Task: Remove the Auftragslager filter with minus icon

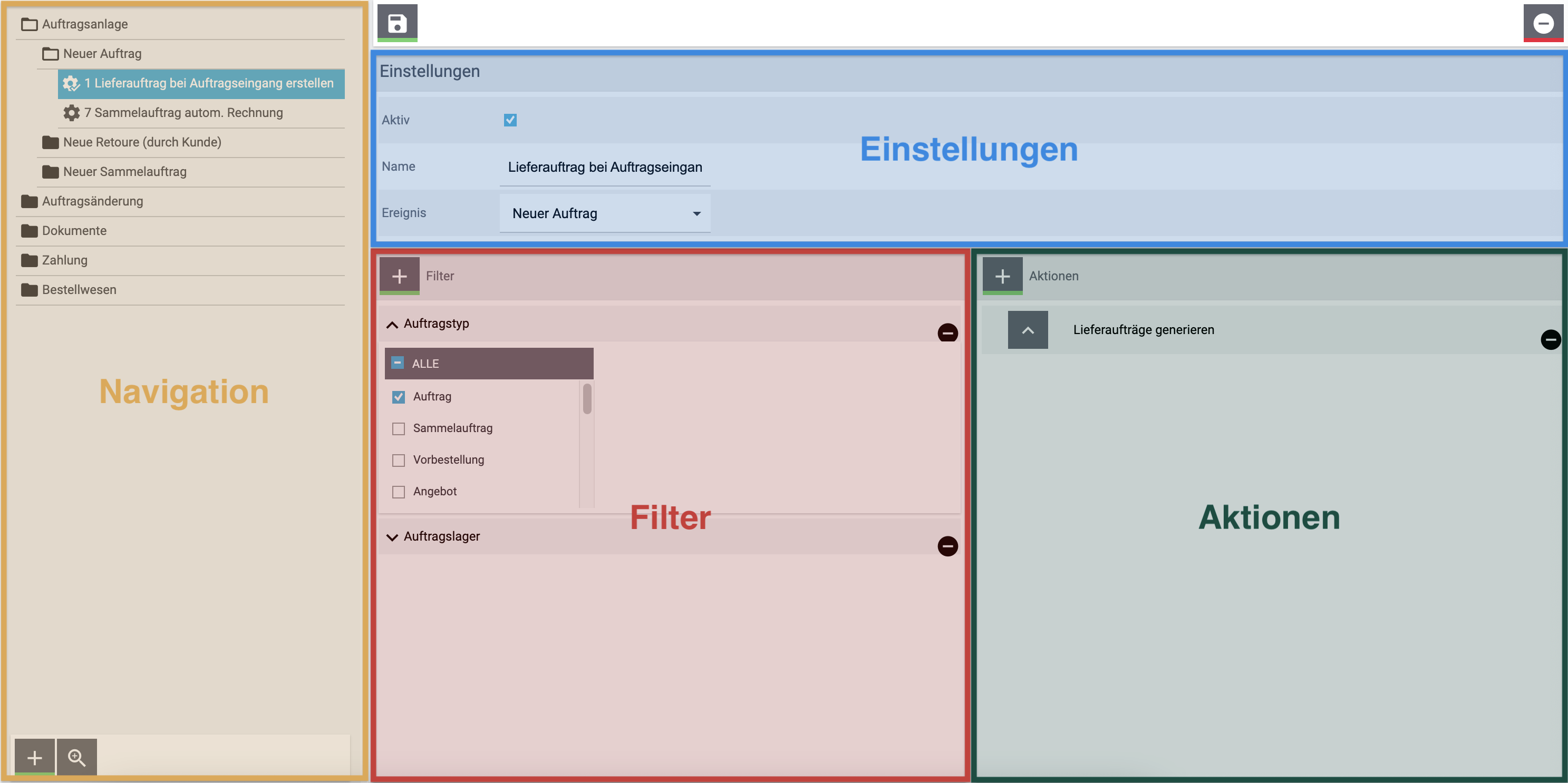Action: [x=947, y=546]
